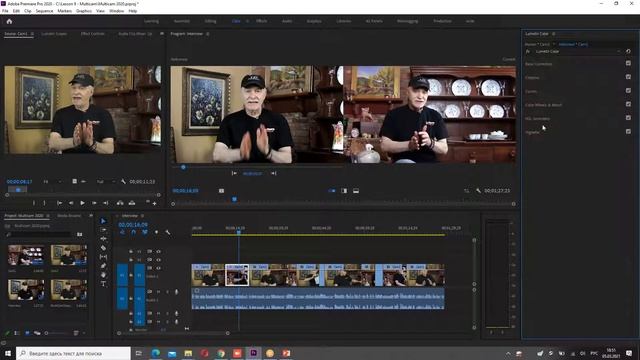
Task: Toggle the Basic Correction checkbox
Action: click(x=628, y=63)
